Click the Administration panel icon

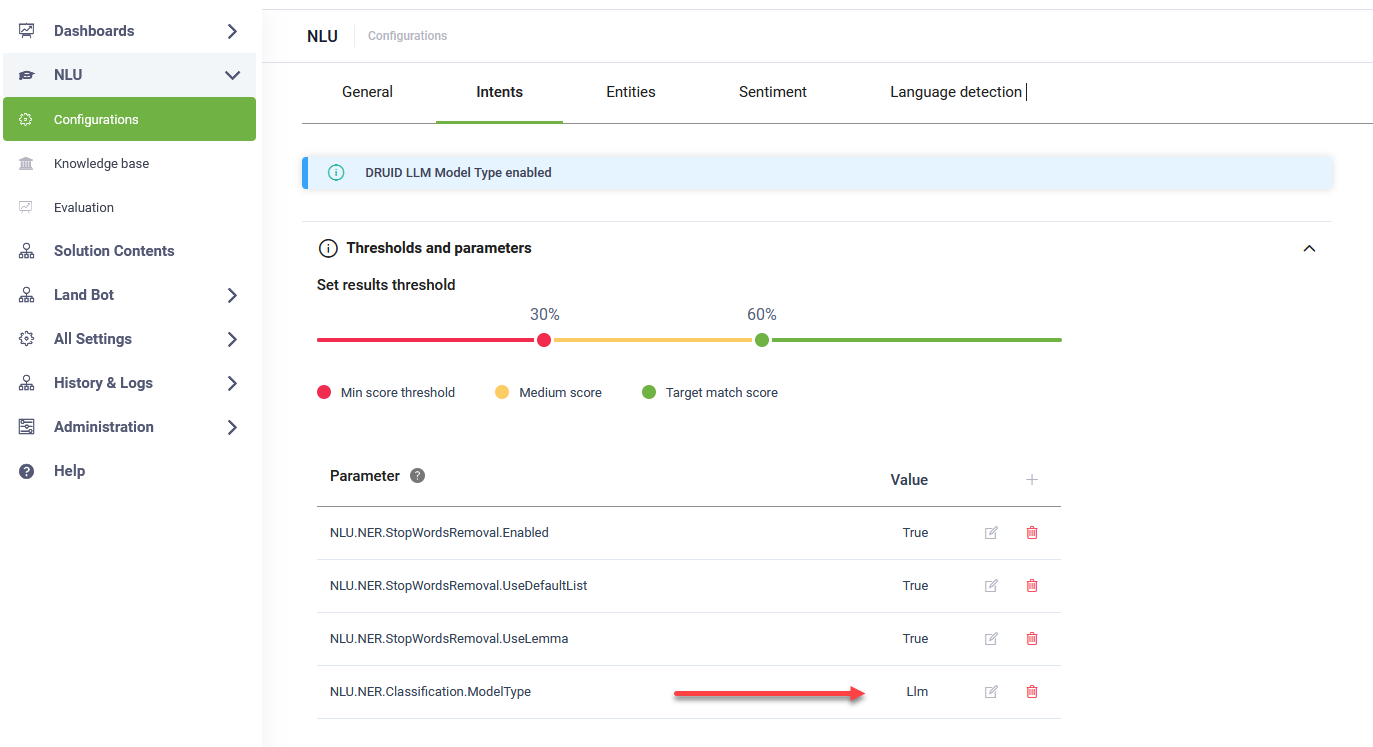pyautogui.click(x=27, y=427)
